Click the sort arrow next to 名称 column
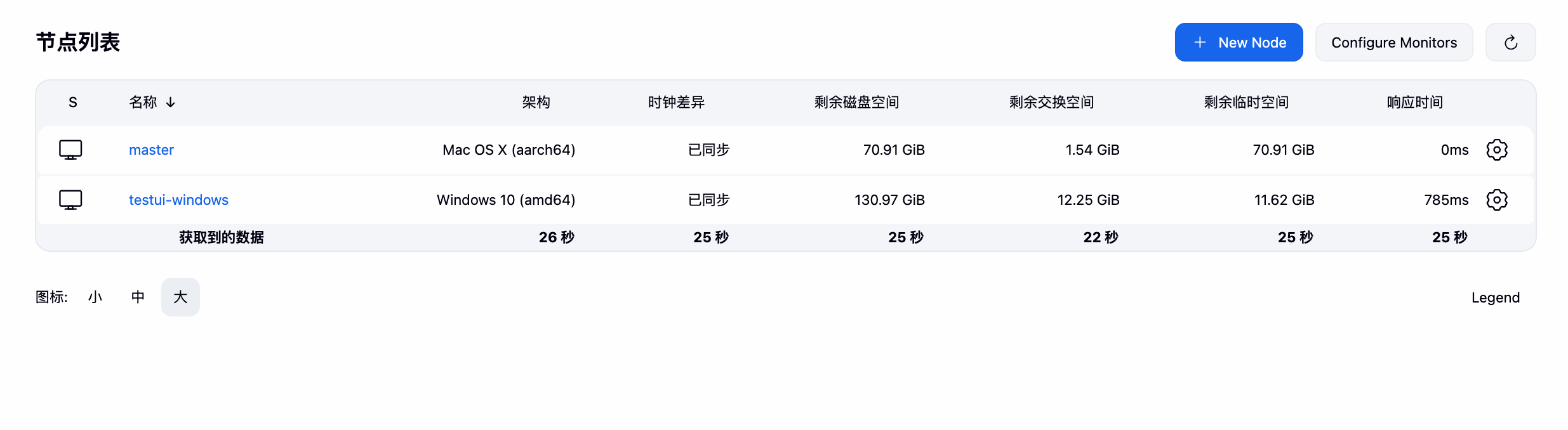 coord(171,102)
